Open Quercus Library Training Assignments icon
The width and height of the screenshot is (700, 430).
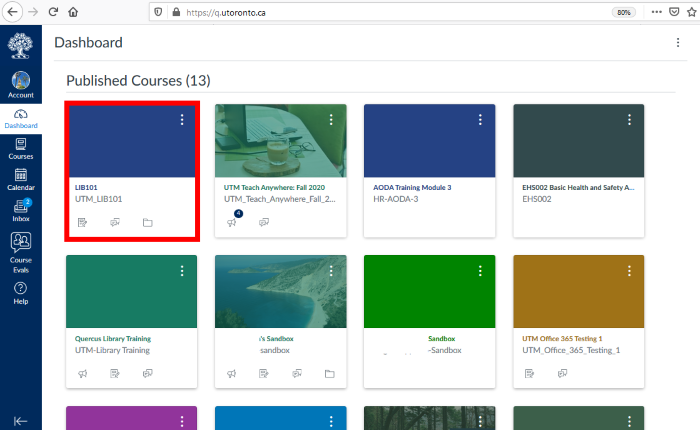115,373
